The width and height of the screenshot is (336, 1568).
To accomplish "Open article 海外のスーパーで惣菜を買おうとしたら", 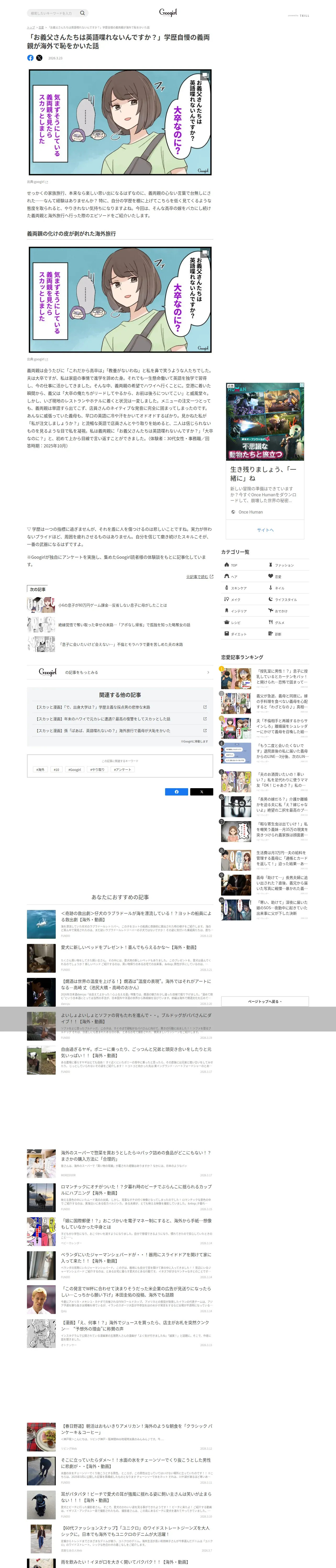I will click(120, 1163).
